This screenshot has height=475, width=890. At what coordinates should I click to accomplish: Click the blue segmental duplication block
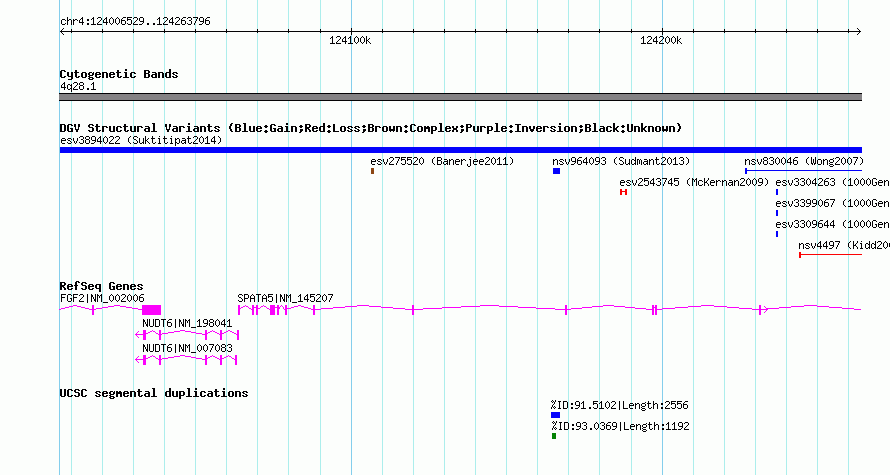click(x=555, y=415)
